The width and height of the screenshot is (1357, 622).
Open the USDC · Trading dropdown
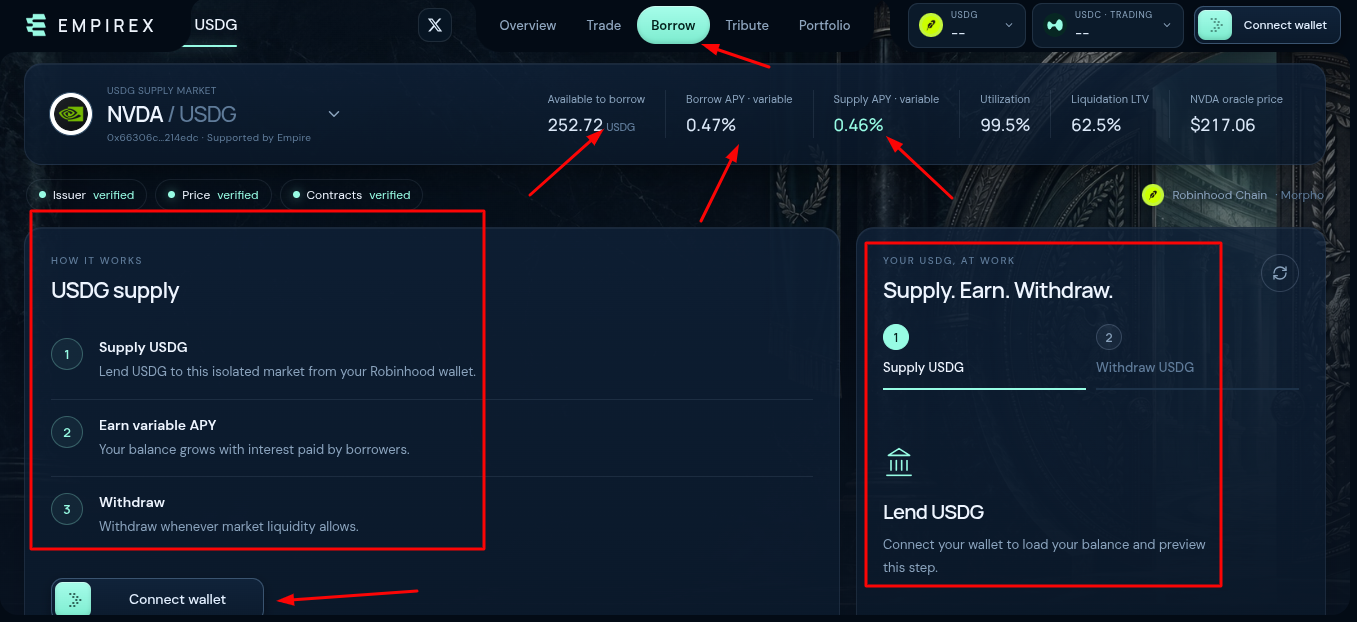point(1108,25)
